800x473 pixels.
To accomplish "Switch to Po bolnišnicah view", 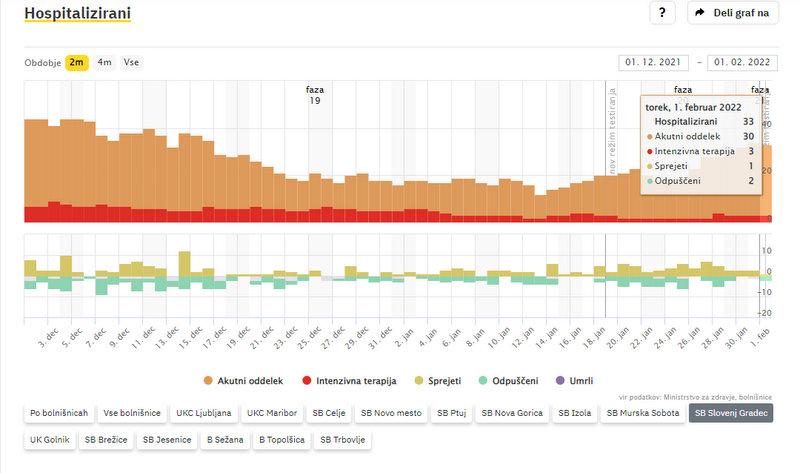I will click(61, 413).
